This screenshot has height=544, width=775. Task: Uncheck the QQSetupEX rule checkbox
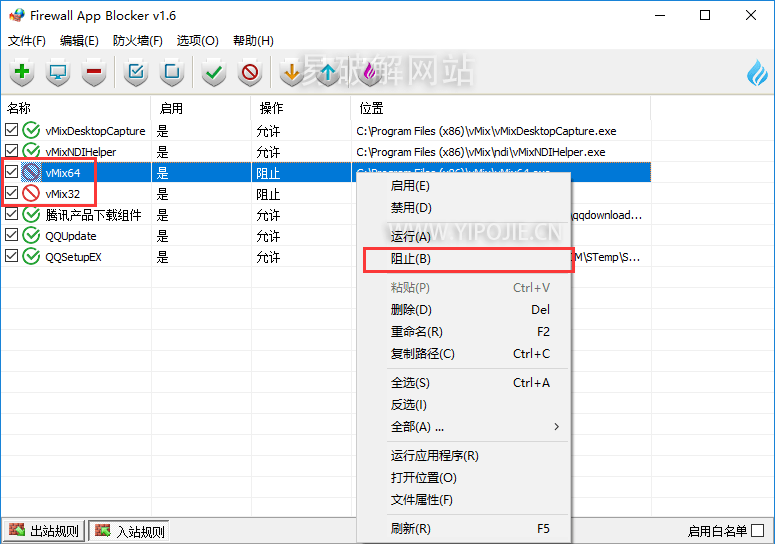click(x=11, y=255)
